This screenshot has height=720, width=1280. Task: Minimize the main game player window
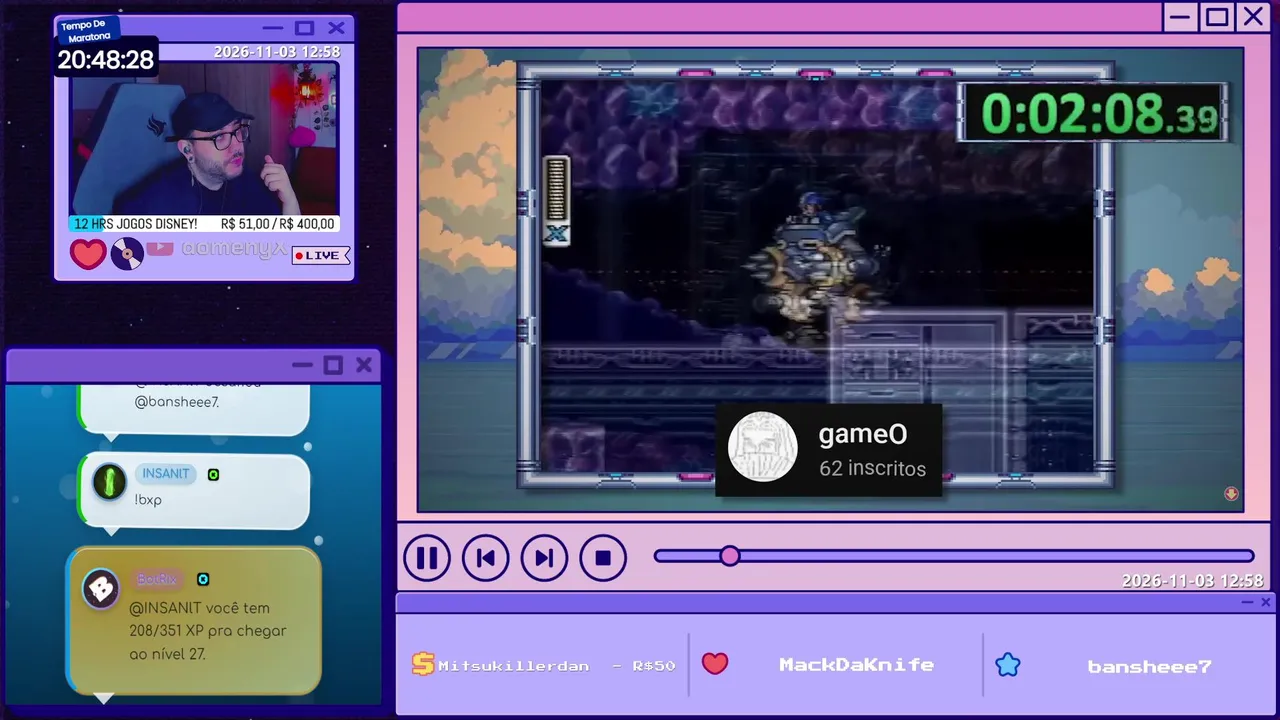click(1181, 16)
